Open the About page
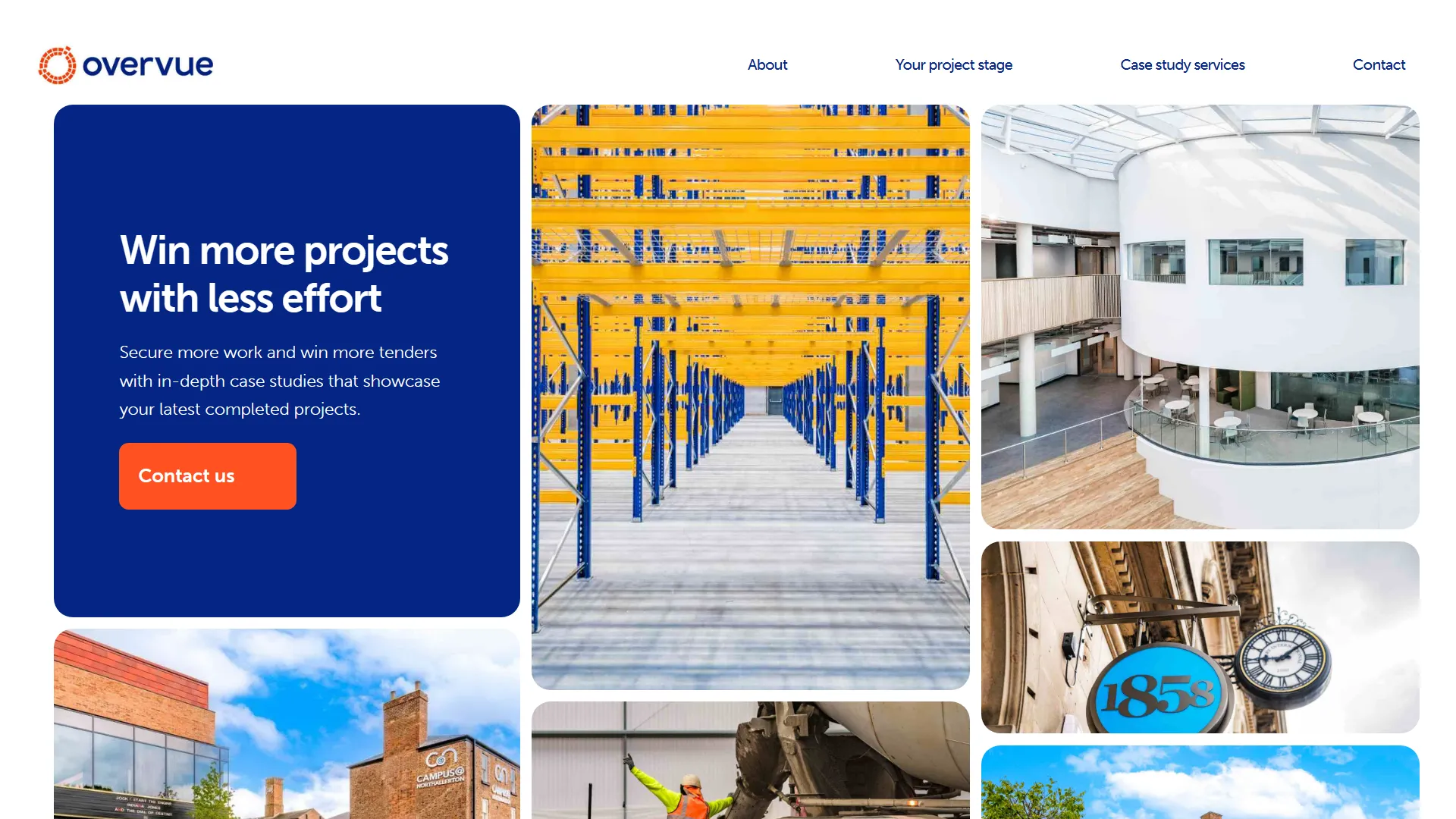Viewport: 1456px width, 819px height. click(767, 65)
